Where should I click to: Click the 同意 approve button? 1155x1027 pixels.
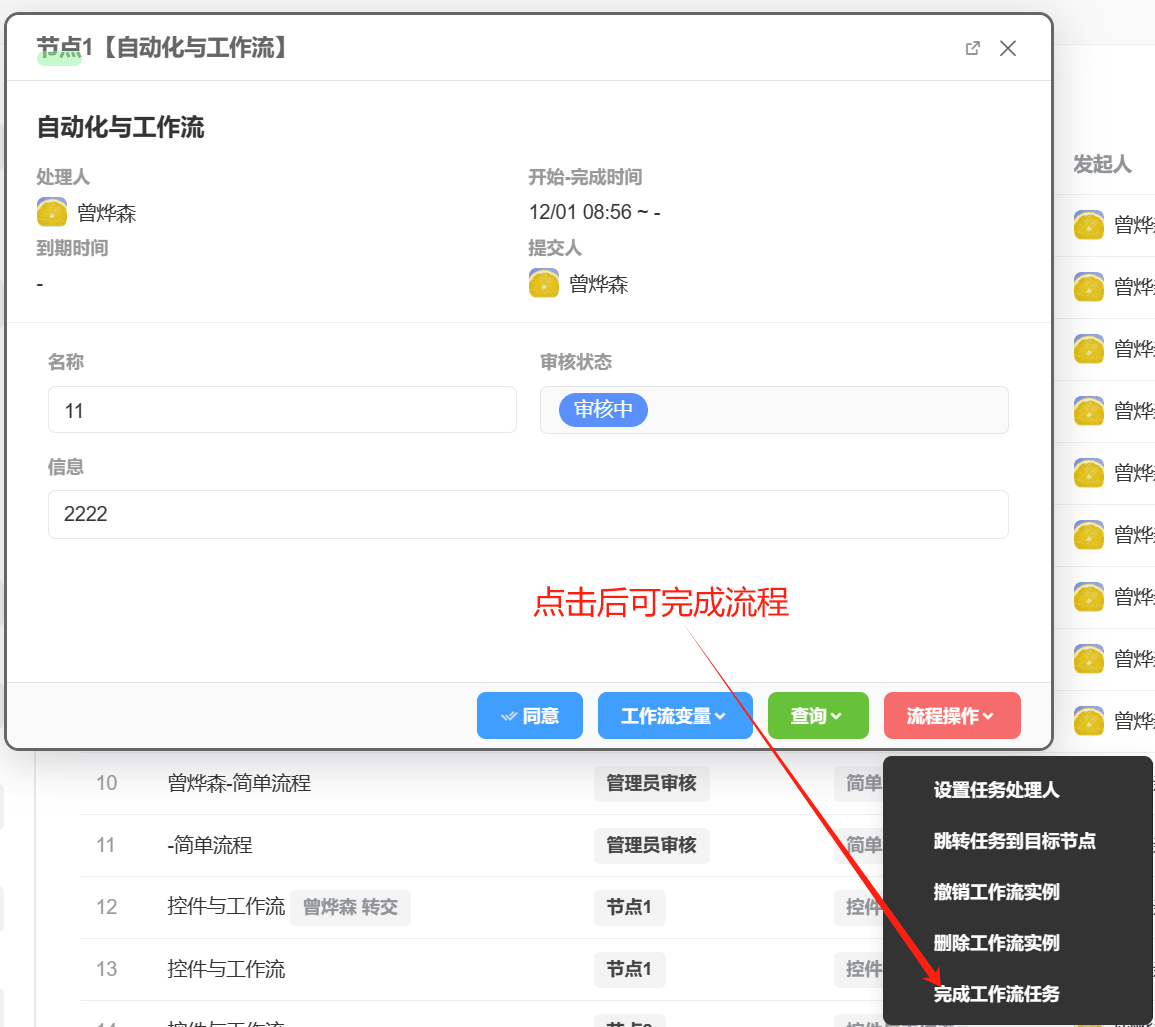click(x=529, y=716)
